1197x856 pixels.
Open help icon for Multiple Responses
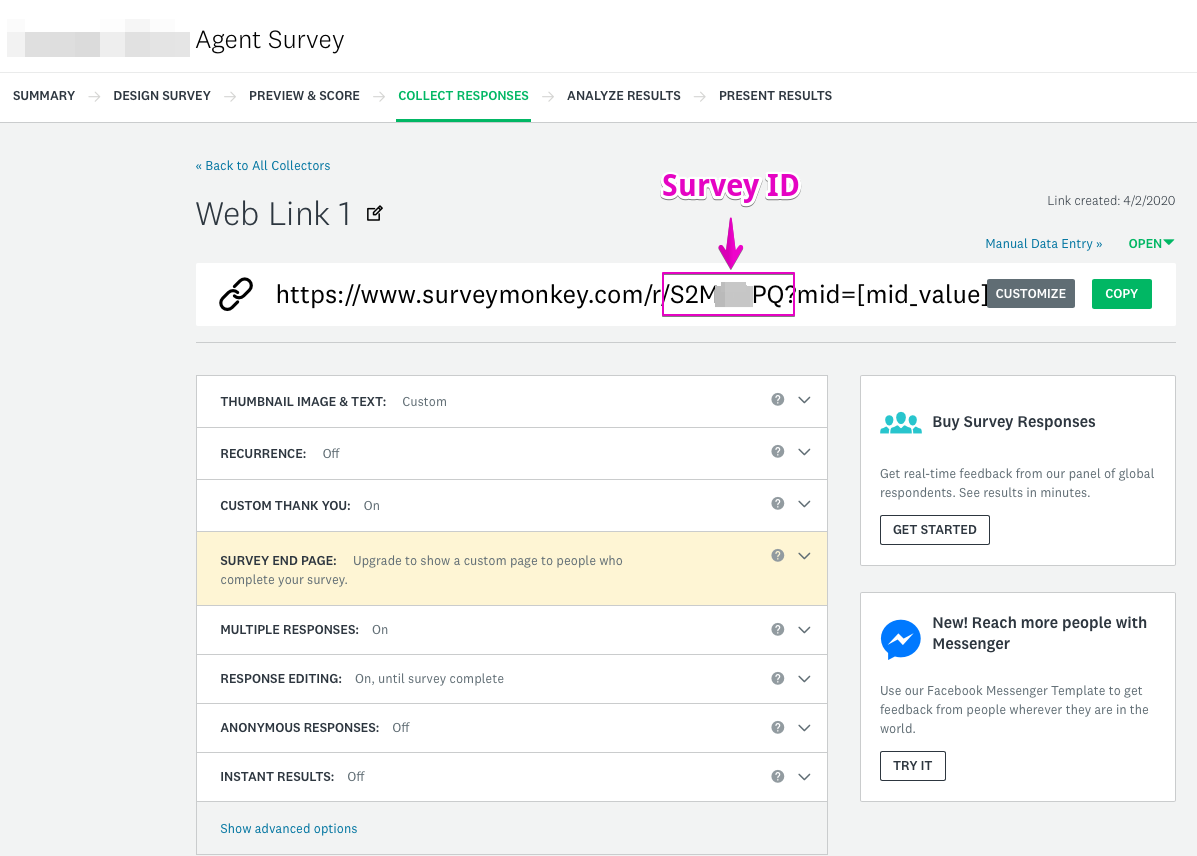pos(777,629)
